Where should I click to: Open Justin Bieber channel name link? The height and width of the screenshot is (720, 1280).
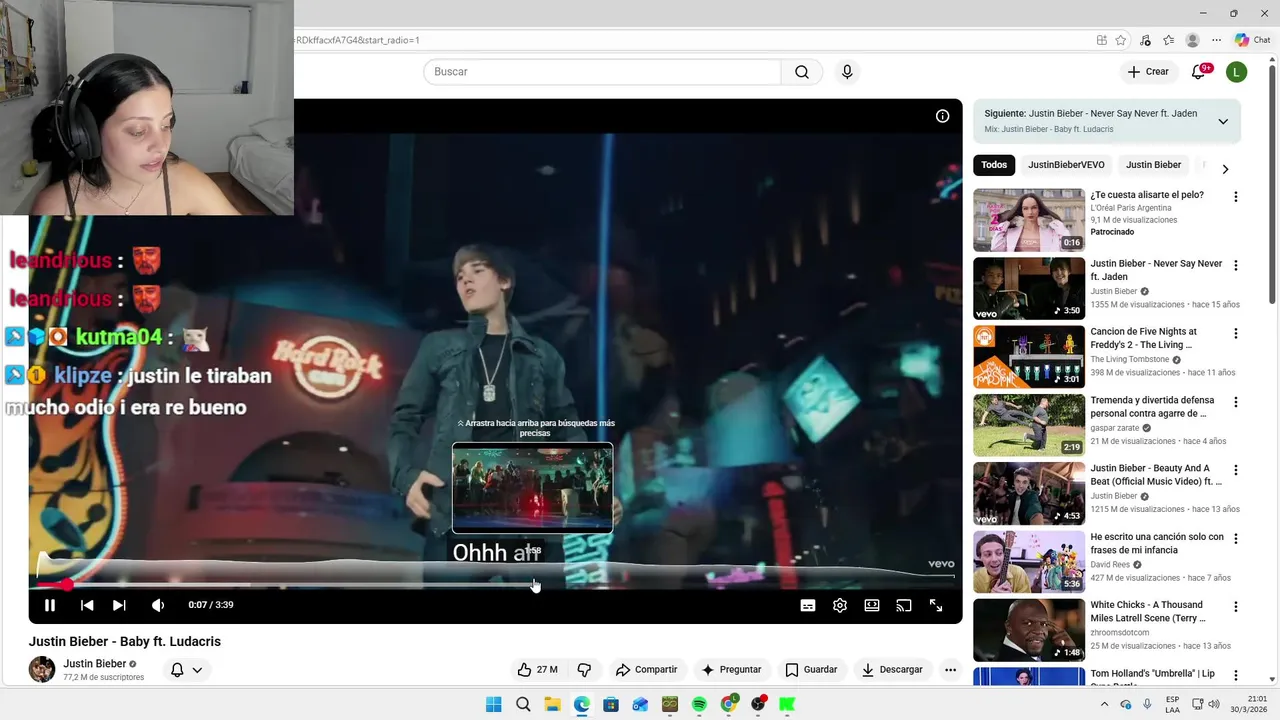coord(95,664)
